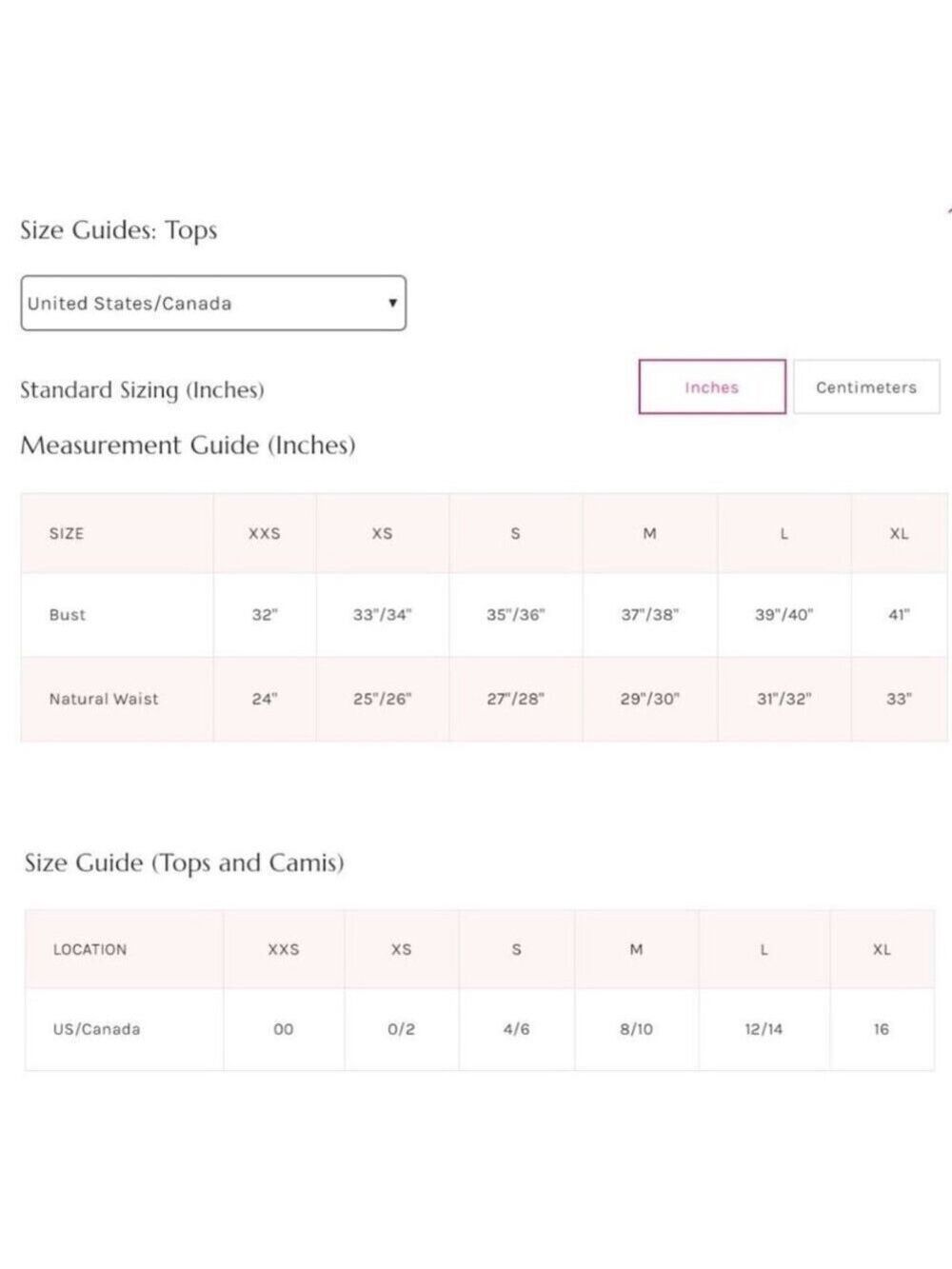Click the dropdown arrow in region selector
The image size is (952, 1269).
click(392, 304)
